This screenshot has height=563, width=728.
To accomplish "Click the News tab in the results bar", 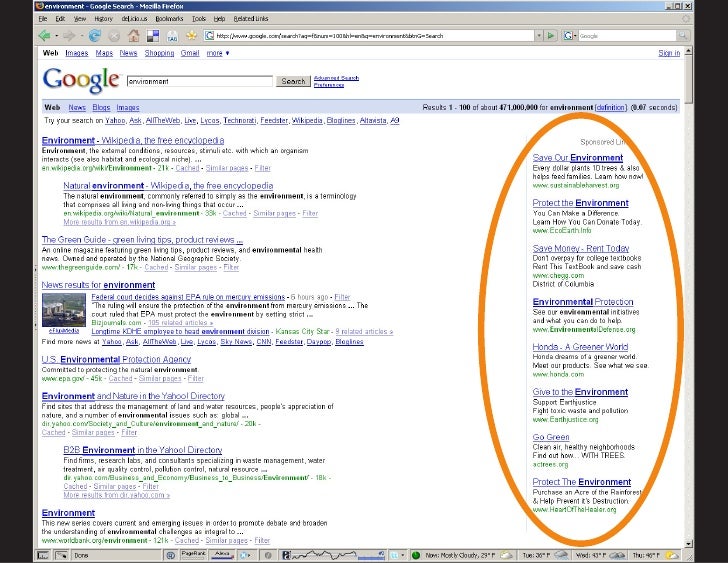I will click(77, 107).
